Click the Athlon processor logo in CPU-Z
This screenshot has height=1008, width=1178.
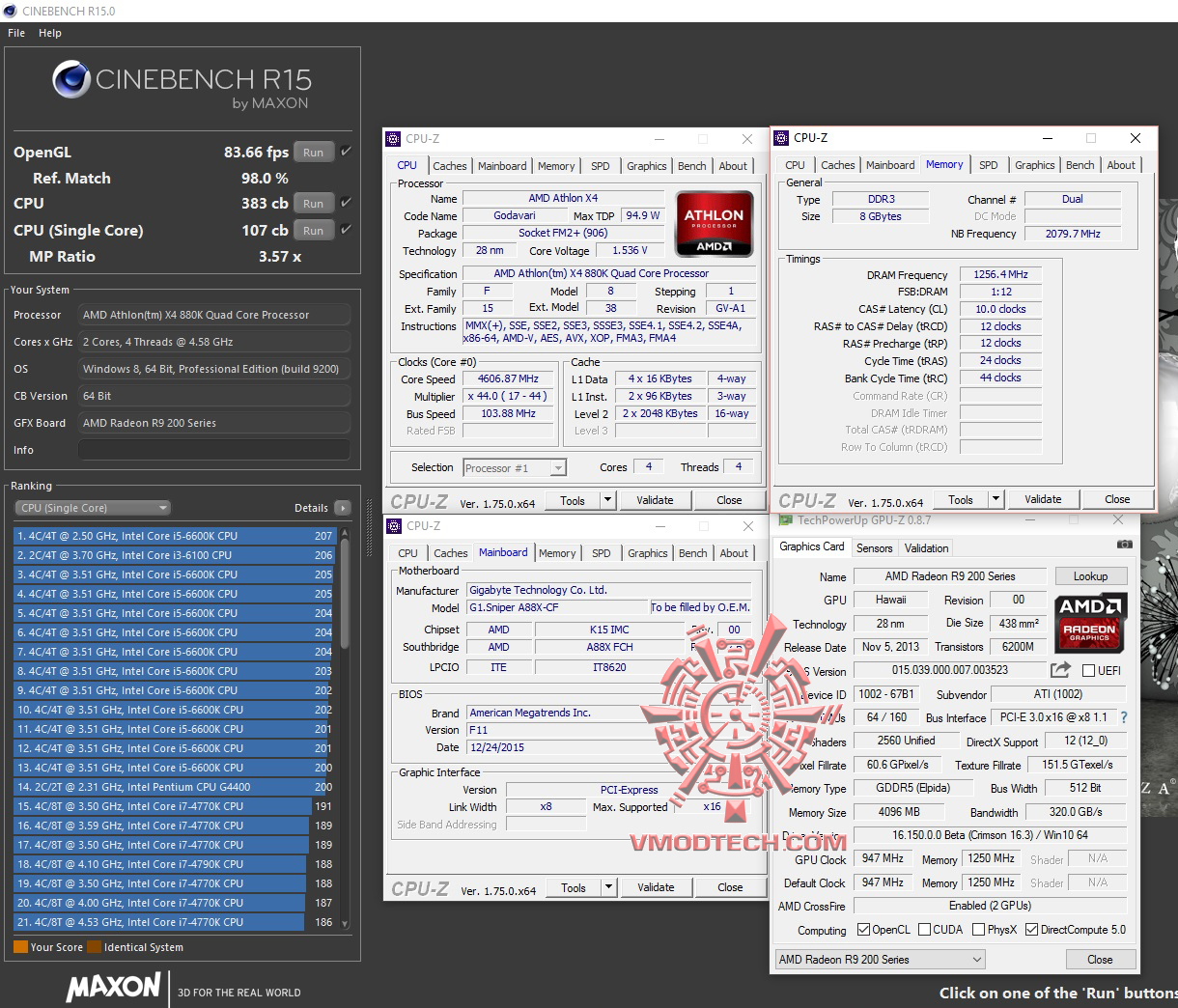pyautogui.click(x=714, y=223)
